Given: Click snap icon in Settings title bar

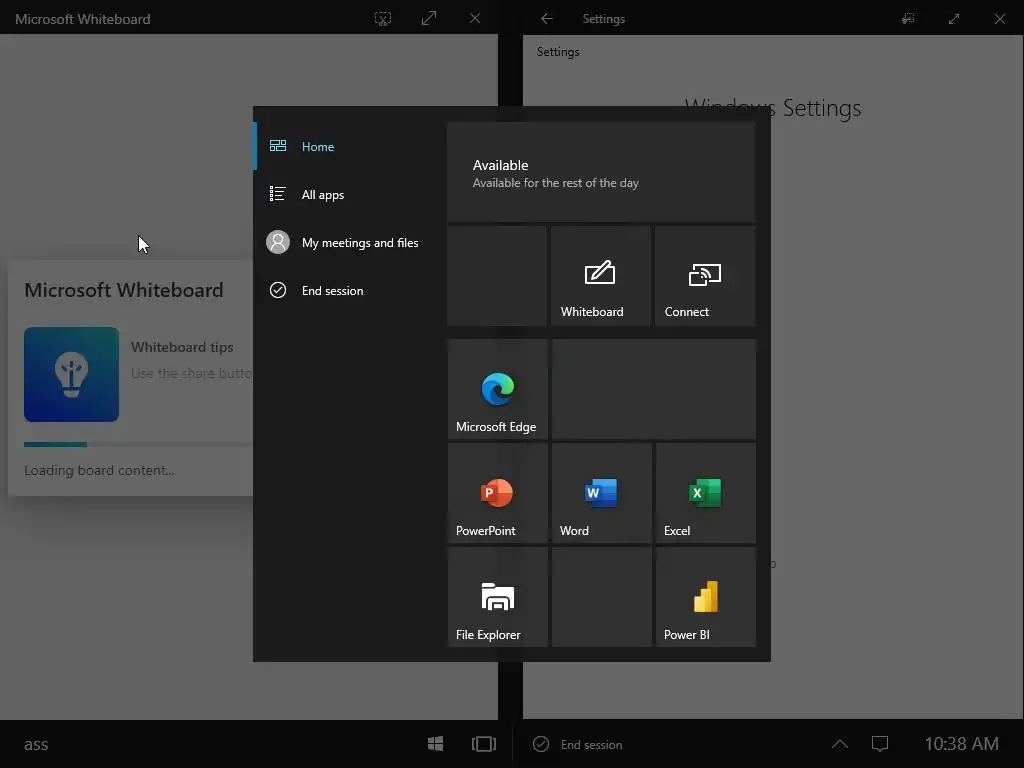Looking at the screenshot, I should coord(908,19).
